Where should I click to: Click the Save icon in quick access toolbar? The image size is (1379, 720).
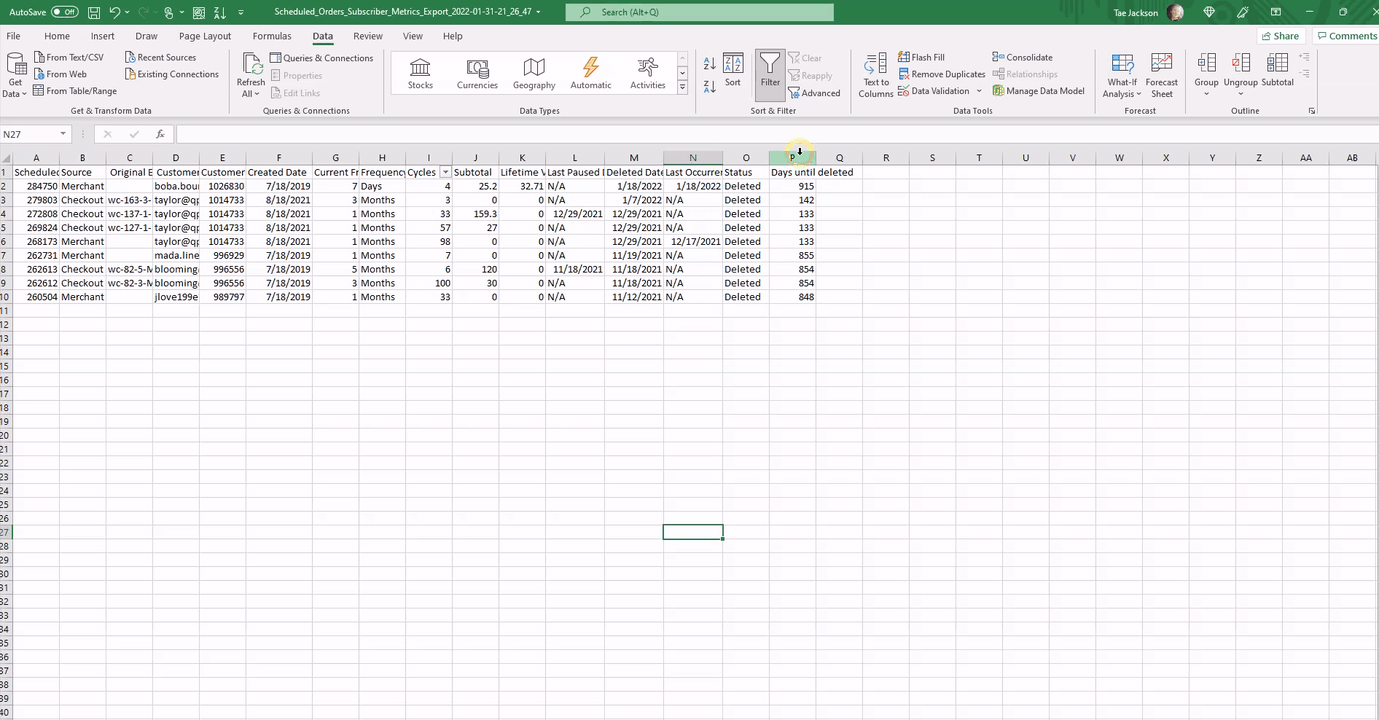pyautogui.click(x=93, y=12)
